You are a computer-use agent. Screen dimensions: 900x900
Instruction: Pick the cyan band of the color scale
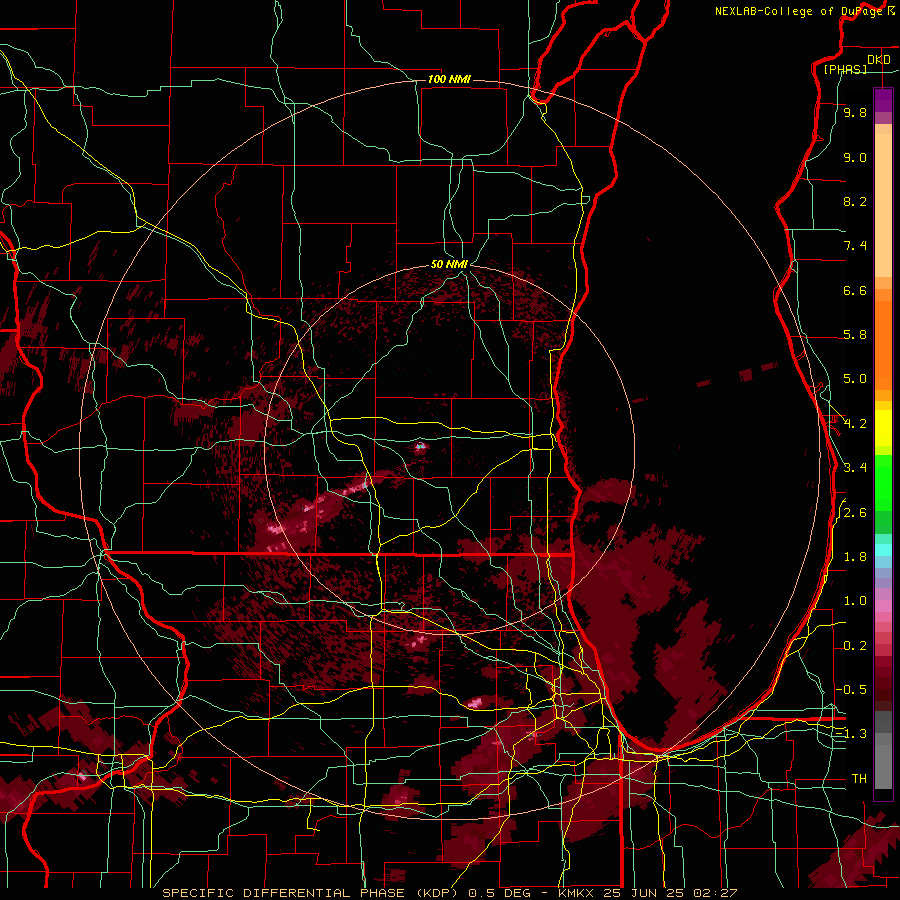883,550
